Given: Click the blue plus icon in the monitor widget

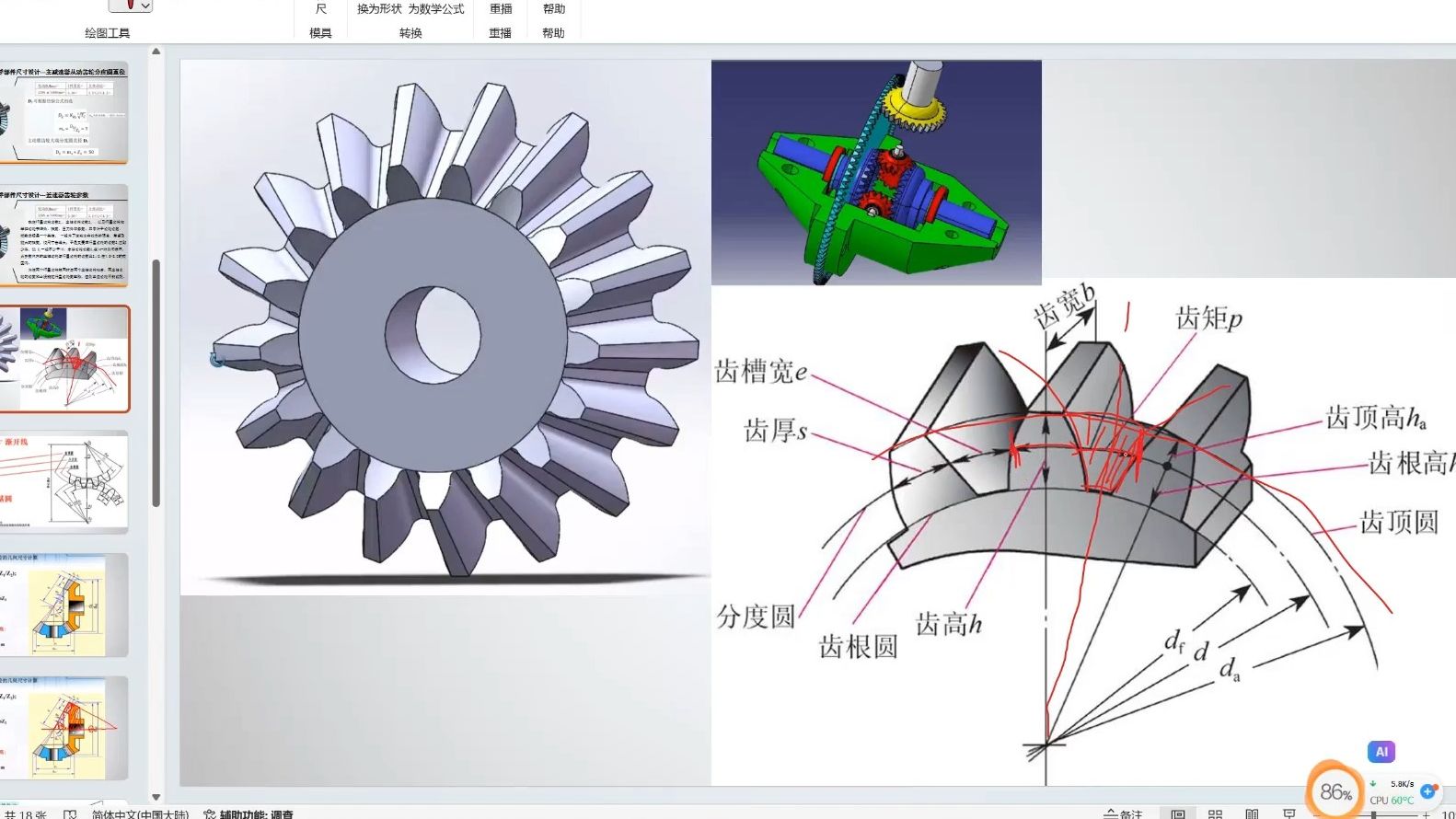Looking at the screenshot, I should click(x=1428, y=790).
